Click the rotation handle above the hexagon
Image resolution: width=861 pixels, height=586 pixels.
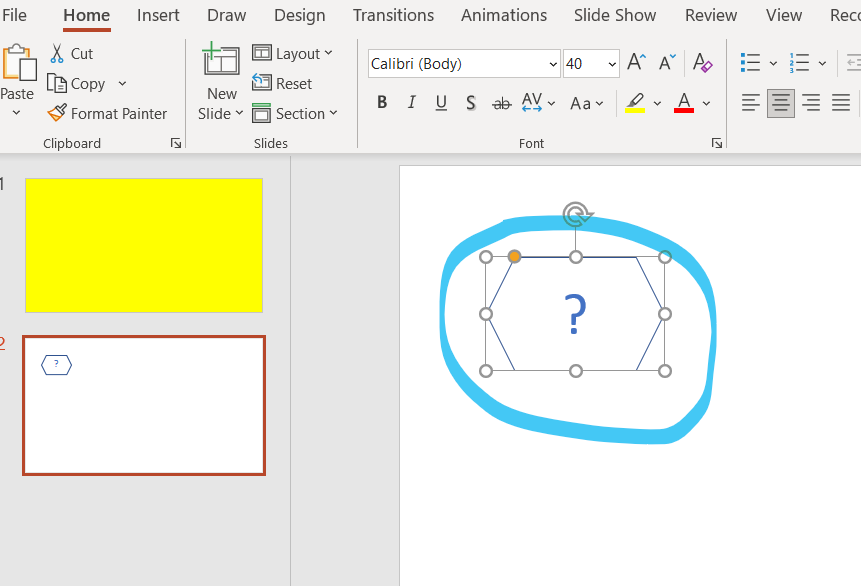pos(575,213)
